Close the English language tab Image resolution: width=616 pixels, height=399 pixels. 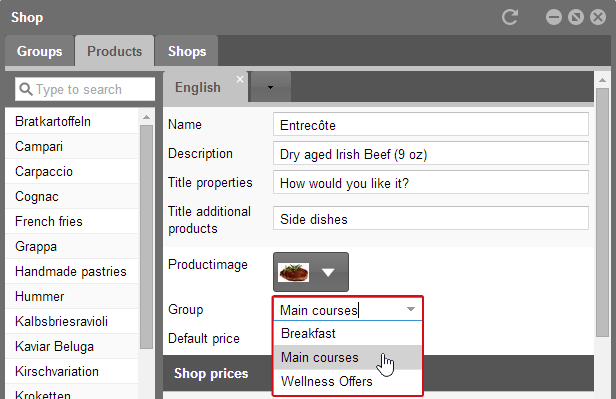[x=240, y=79]
